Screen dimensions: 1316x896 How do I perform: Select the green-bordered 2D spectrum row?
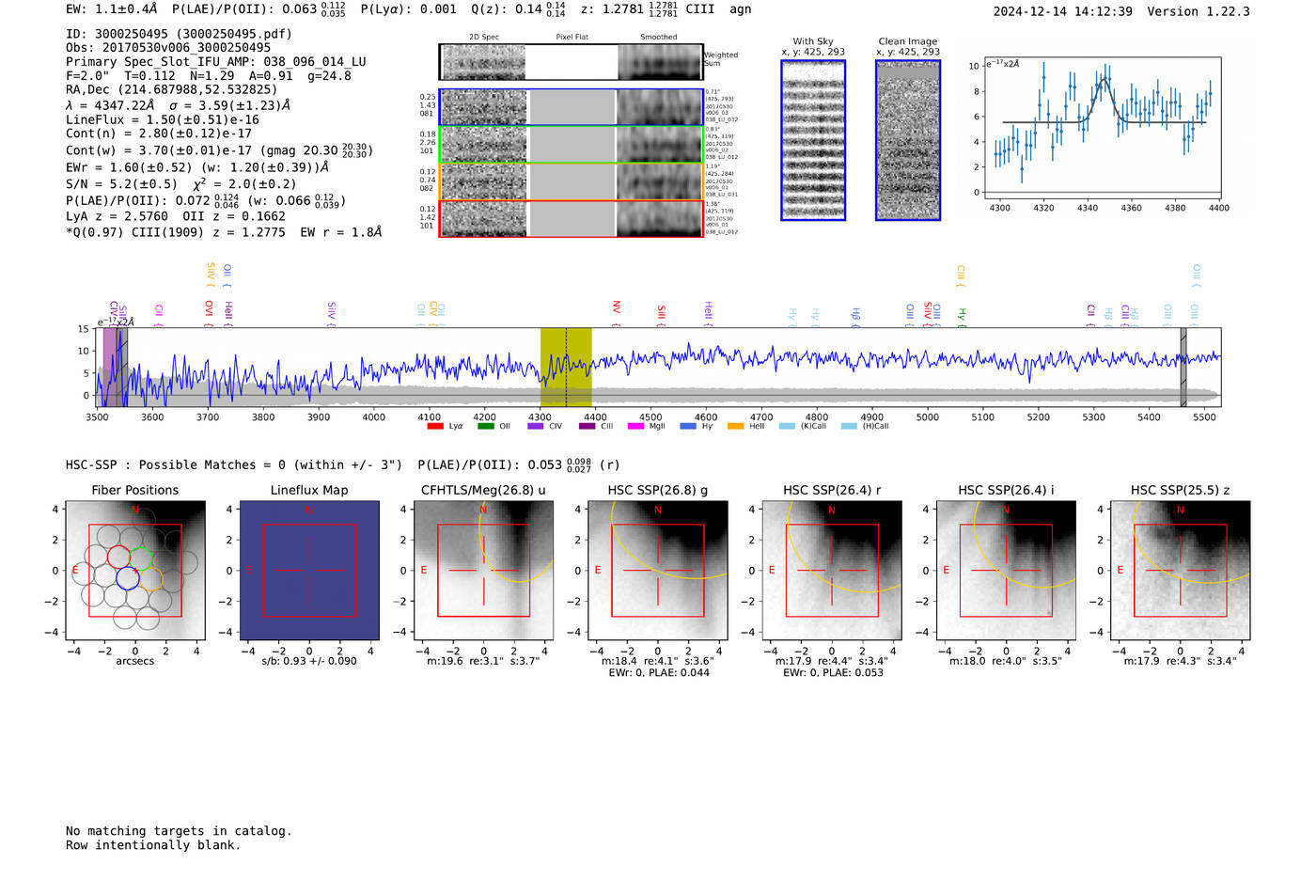[572, 145]
